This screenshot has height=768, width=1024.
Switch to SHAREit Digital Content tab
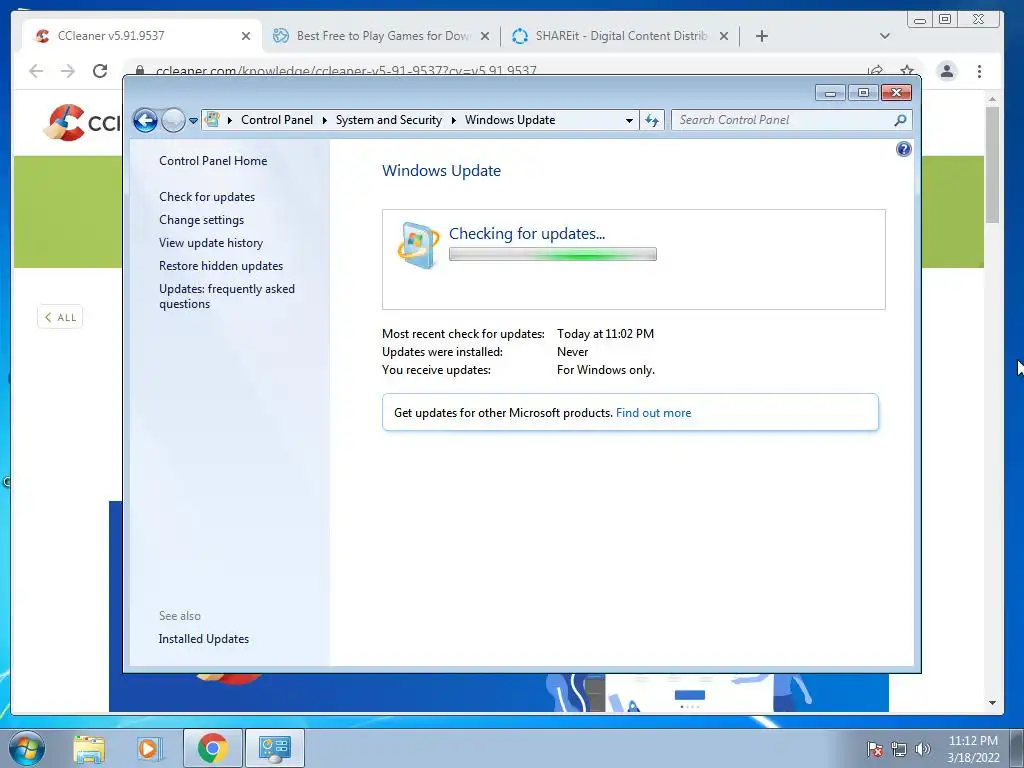pyautogui.click(x=620, y=36)
